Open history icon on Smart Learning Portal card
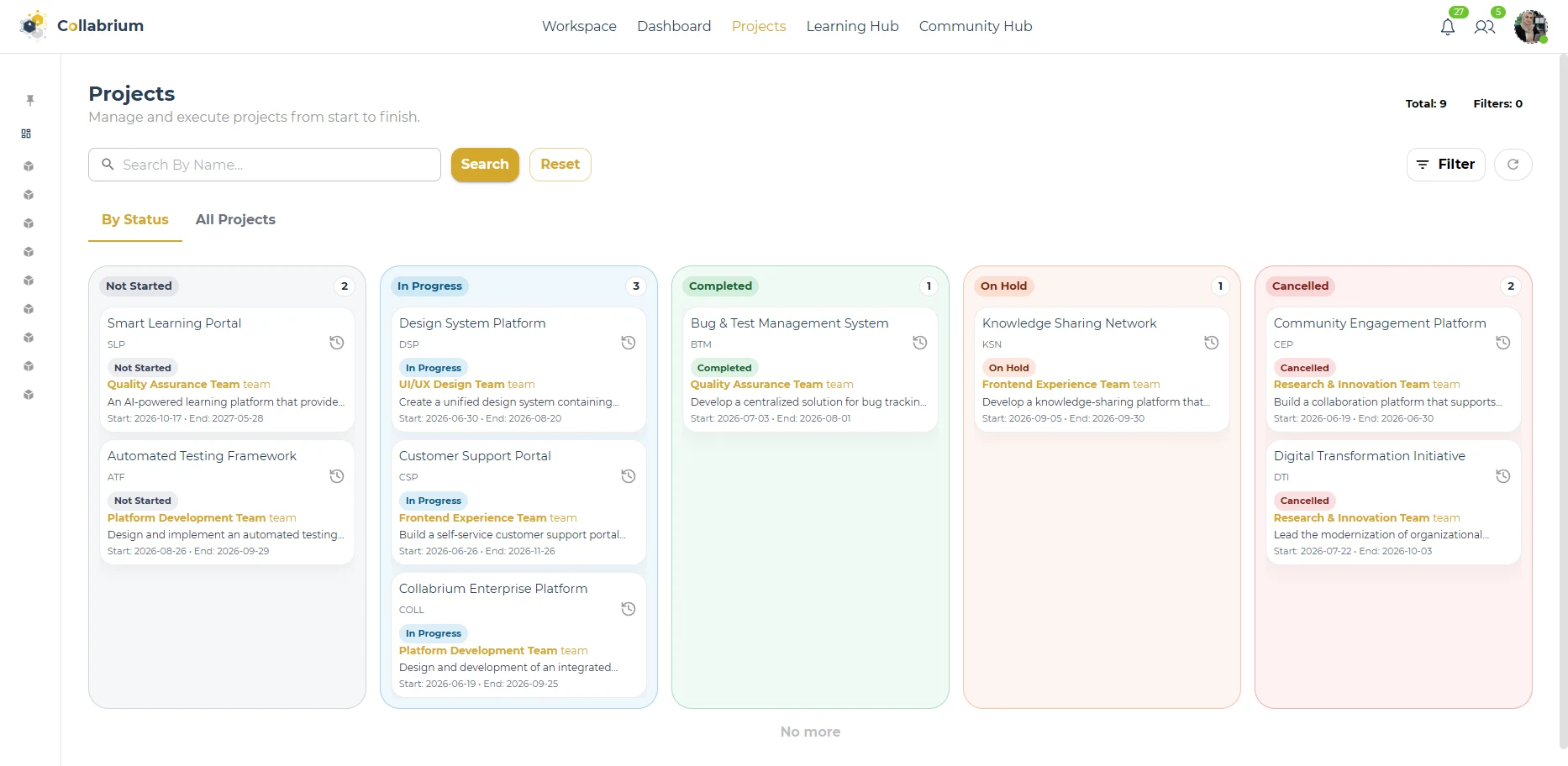 point(337,343)
